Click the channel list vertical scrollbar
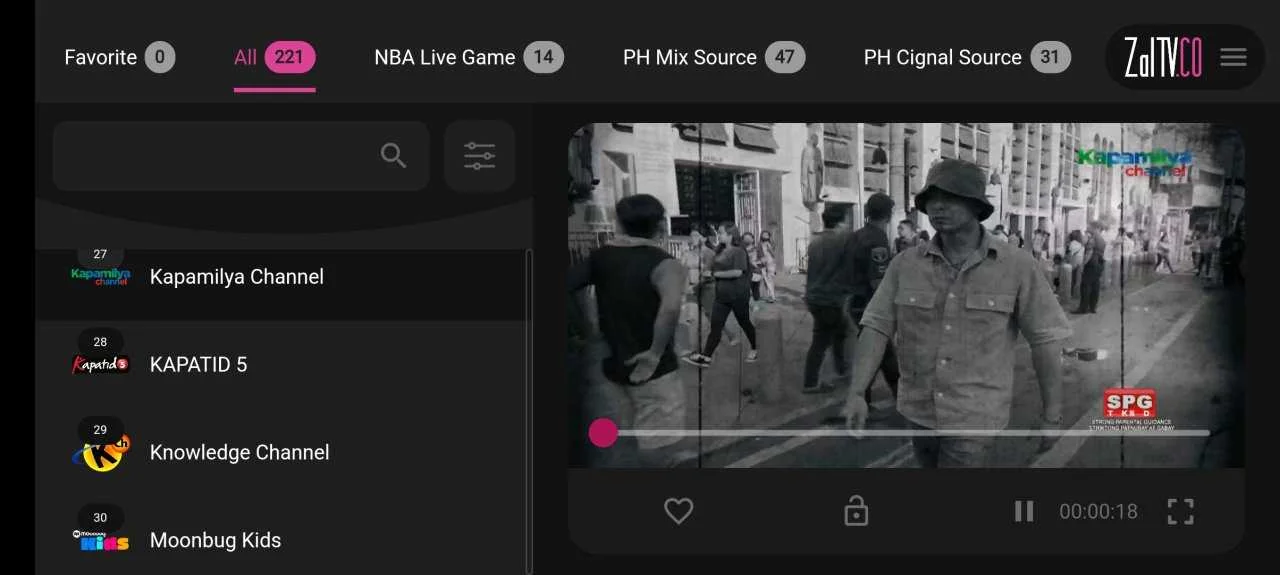The image size is (1280, 575). tap(529, 412)
